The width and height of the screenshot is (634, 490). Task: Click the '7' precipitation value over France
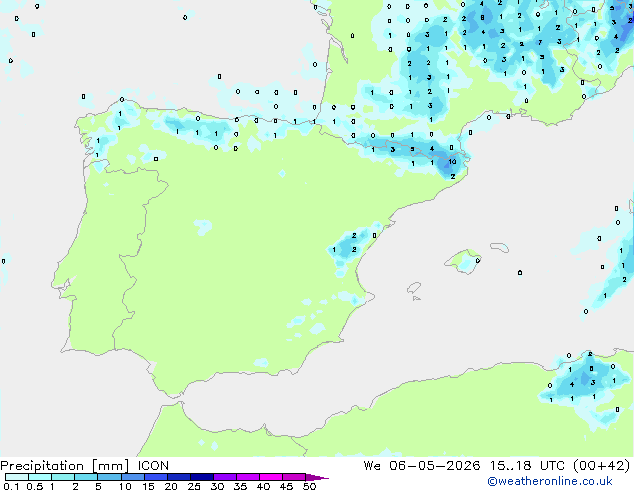click(540, 42)
